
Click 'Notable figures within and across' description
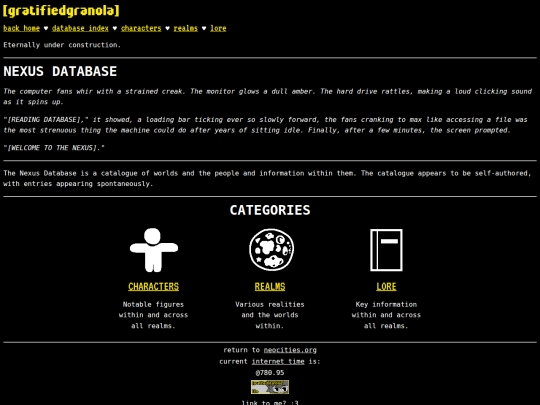click(x=154, y=315)
